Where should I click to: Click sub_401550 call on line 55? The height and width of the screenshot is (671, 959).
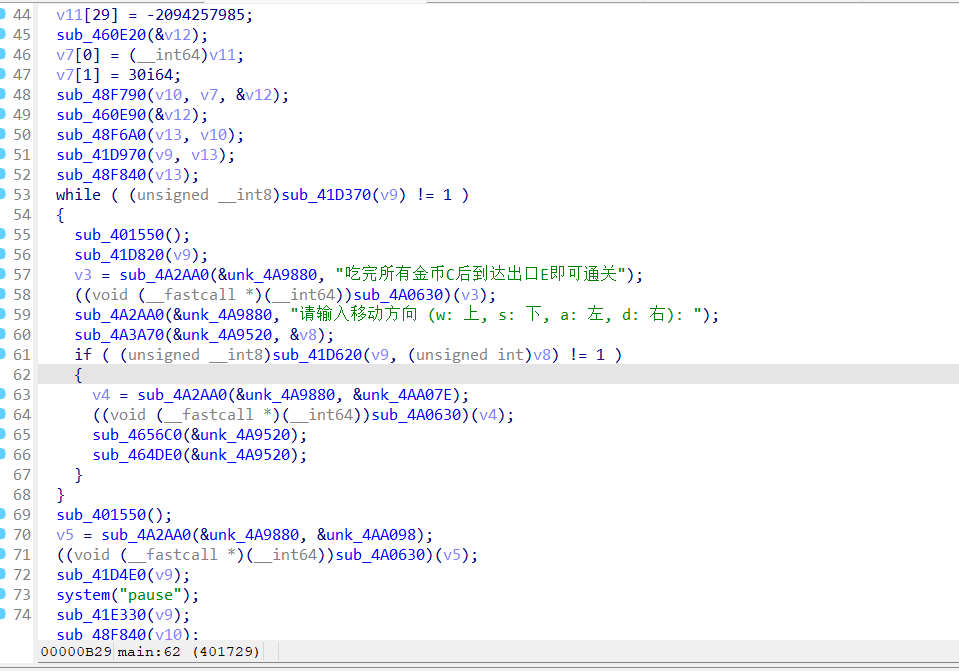click(x=119, y=235)
